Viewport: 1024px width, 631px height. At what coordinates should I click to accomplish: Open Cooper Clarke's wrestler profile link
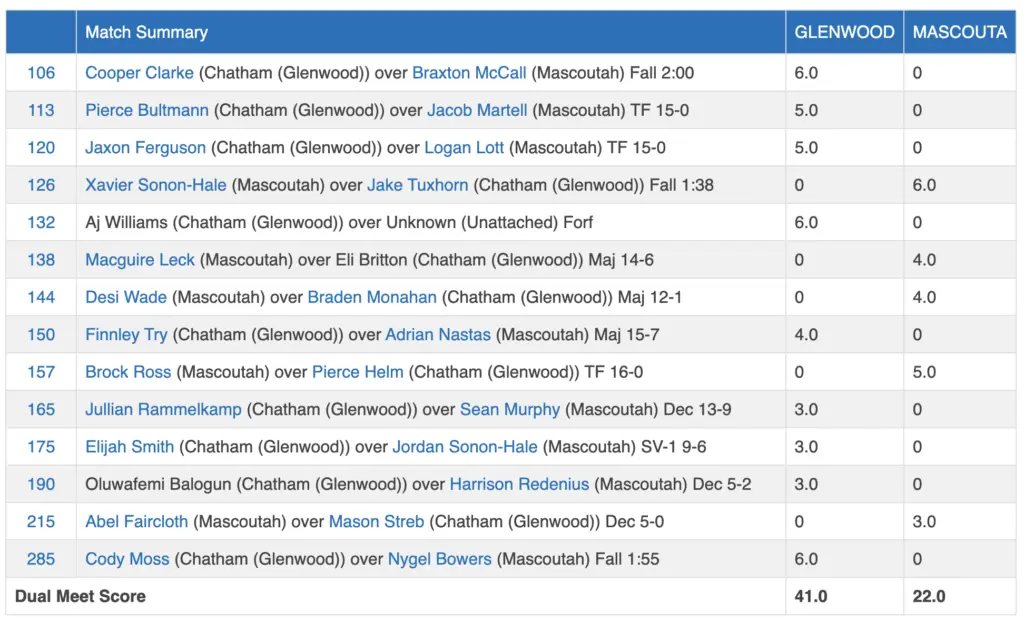click(x=139, y=73)
